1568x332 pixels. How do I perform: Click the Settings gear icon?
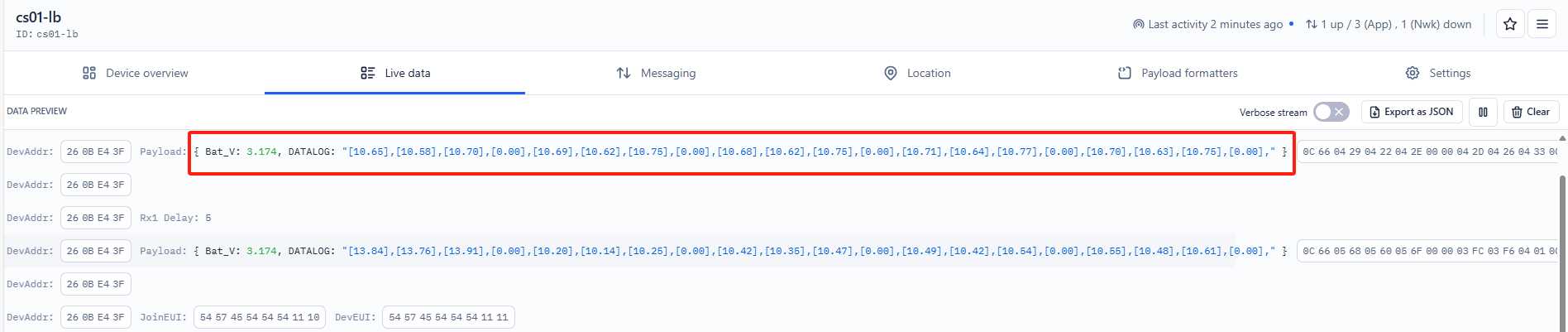click(x=1413, y=73)
